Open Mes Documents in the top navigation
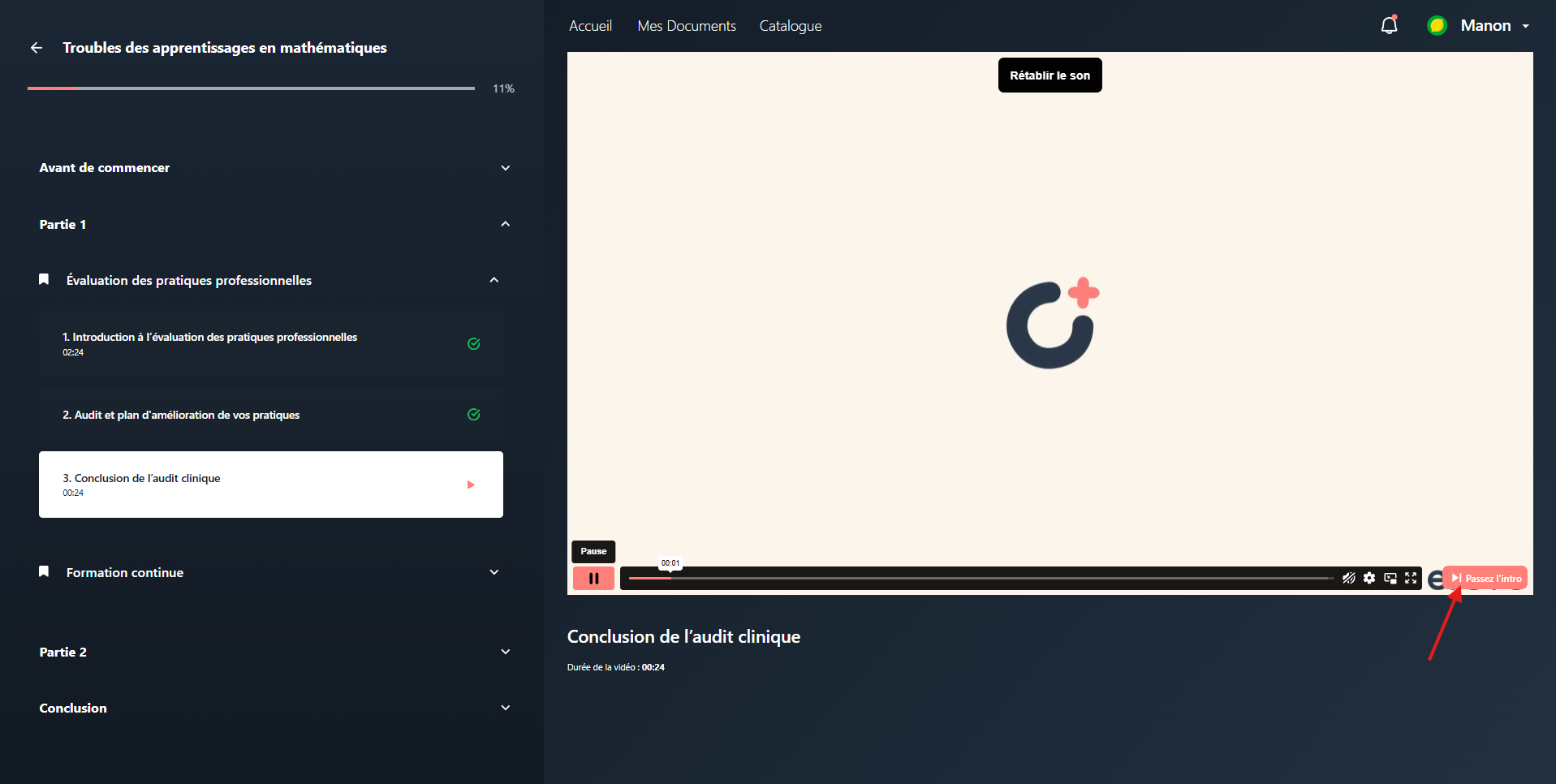The height and width of the screenshot is (784, 1556). pos(687,26)
